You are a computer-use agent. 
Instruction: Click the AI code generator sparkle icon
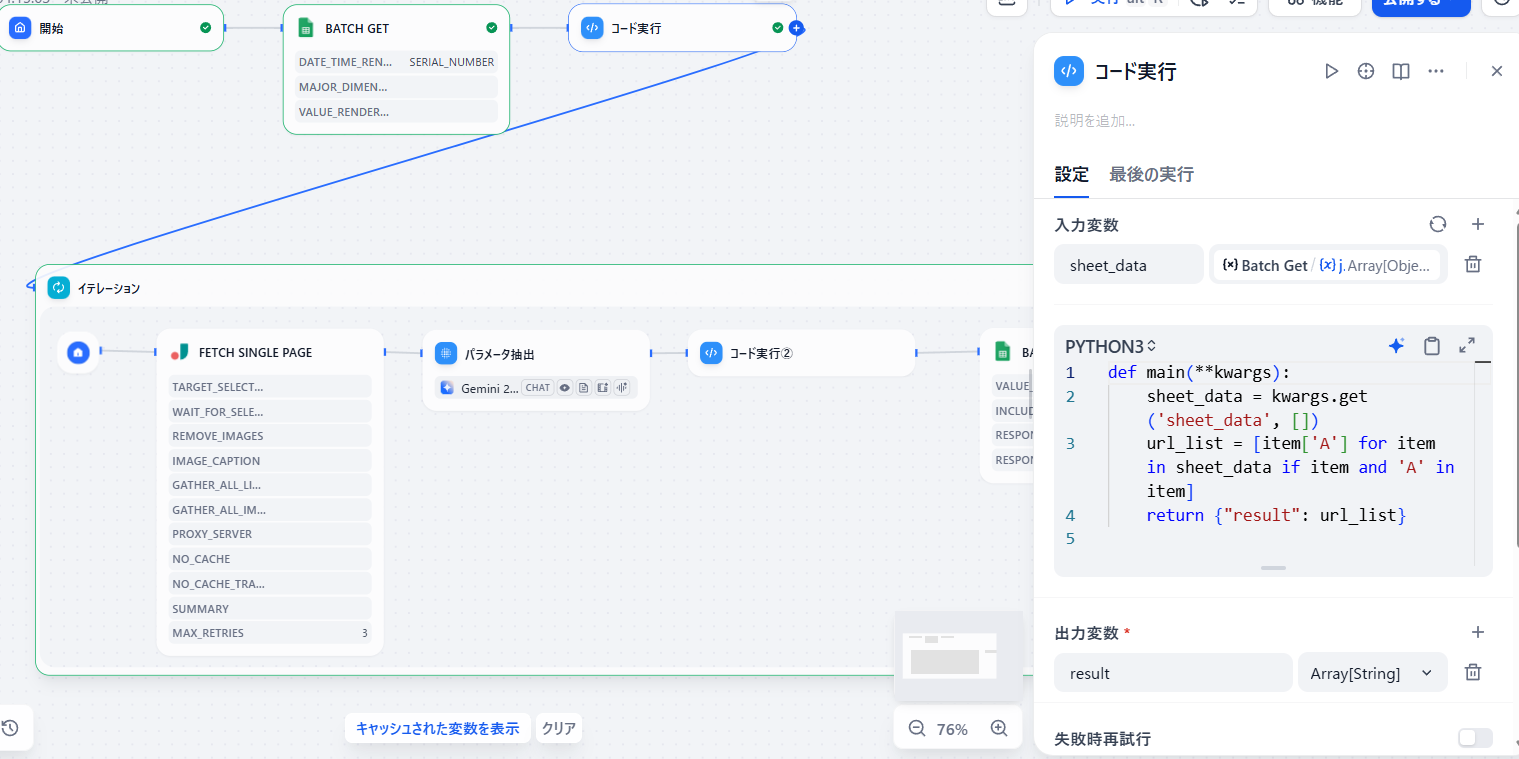(x=1397, y=346)
